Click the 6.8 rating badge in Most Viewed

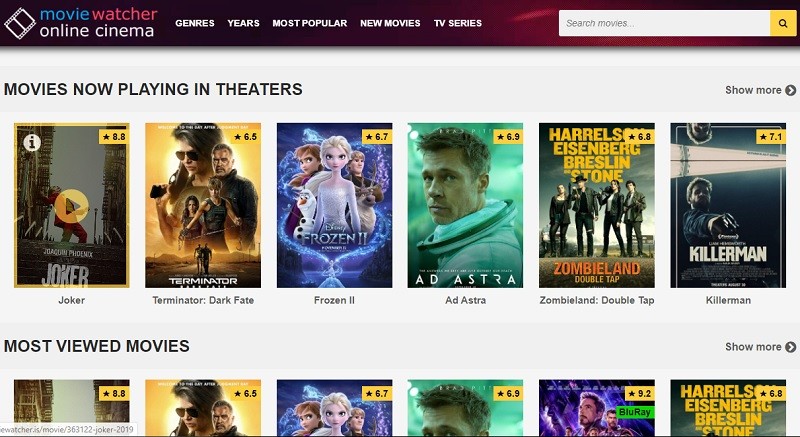tap(771, 394)
